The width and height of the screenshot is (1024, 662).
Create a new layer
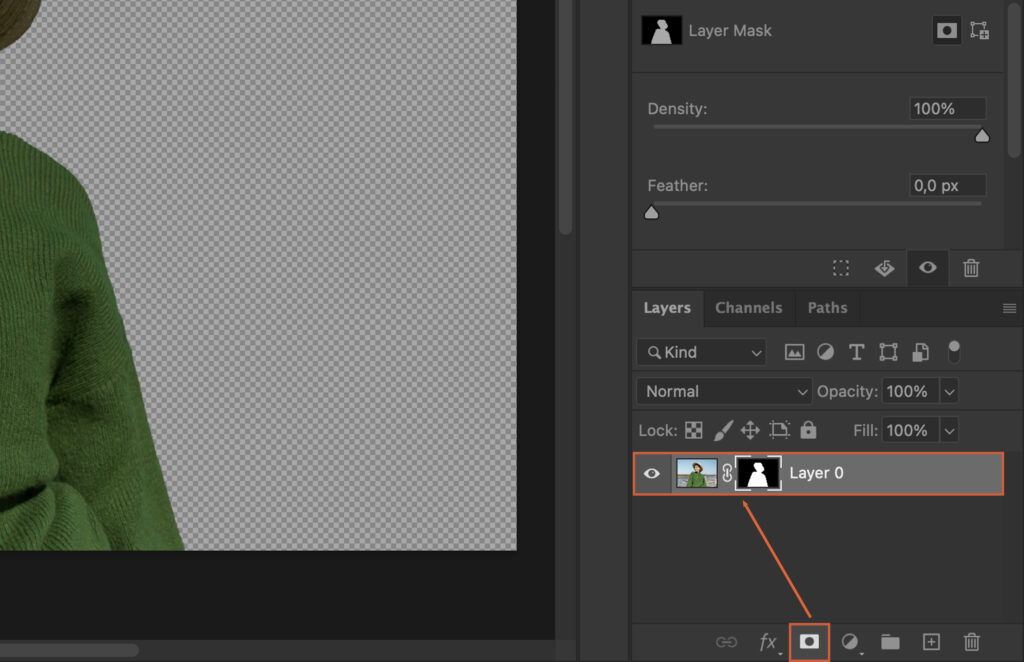pos(931,643)
